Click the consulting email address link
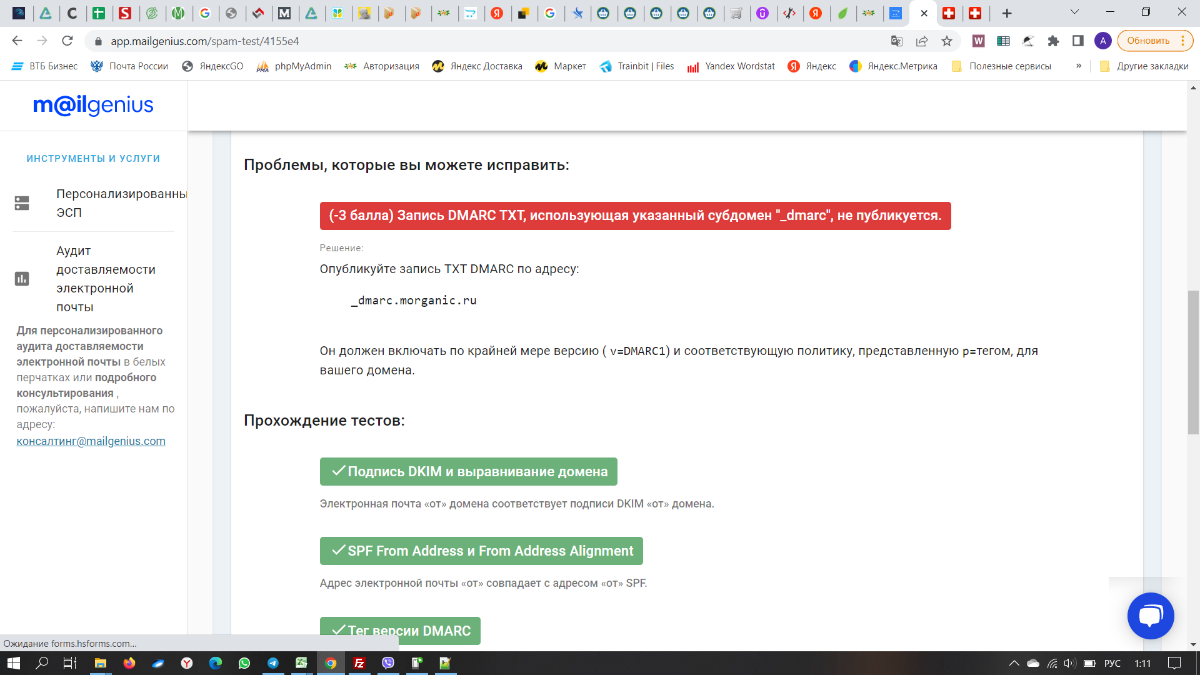Viewport: 1200px width, 675px height. tap(91, 441)
